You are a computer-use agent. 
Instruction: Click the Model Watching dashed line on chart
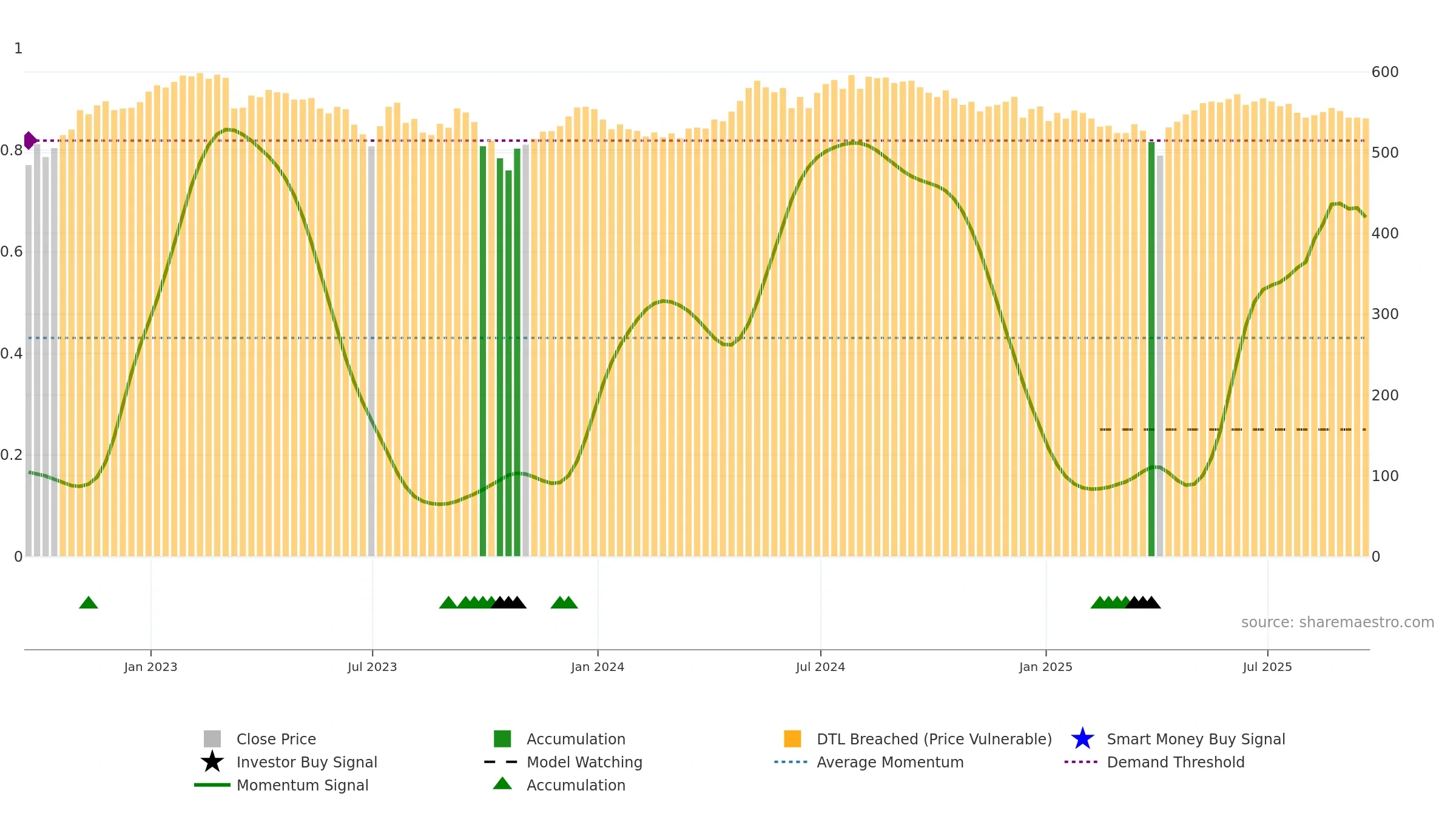1233,430
